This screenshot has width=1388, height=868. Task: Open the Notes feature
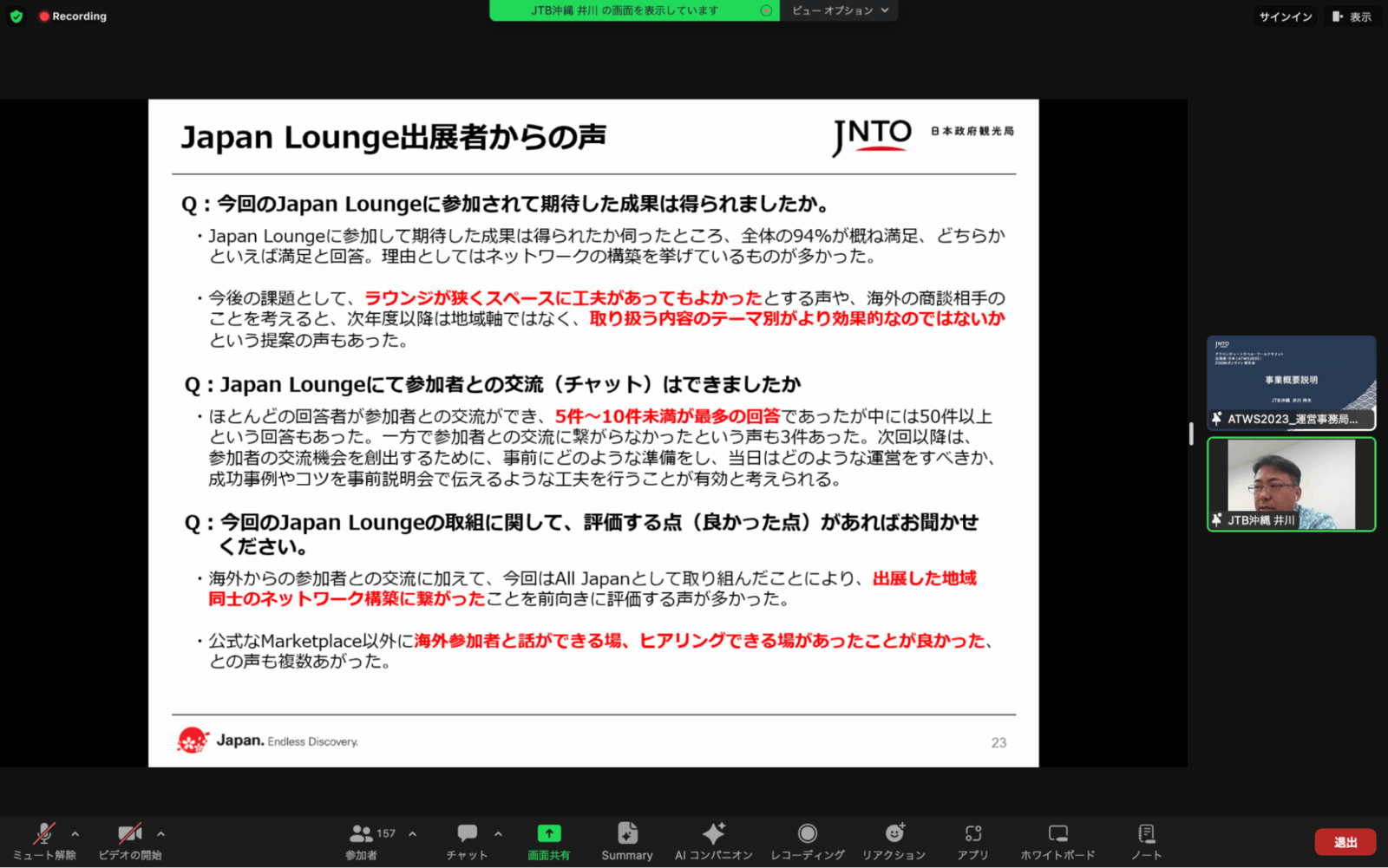pyautogui.click(x=1146, y=841)
